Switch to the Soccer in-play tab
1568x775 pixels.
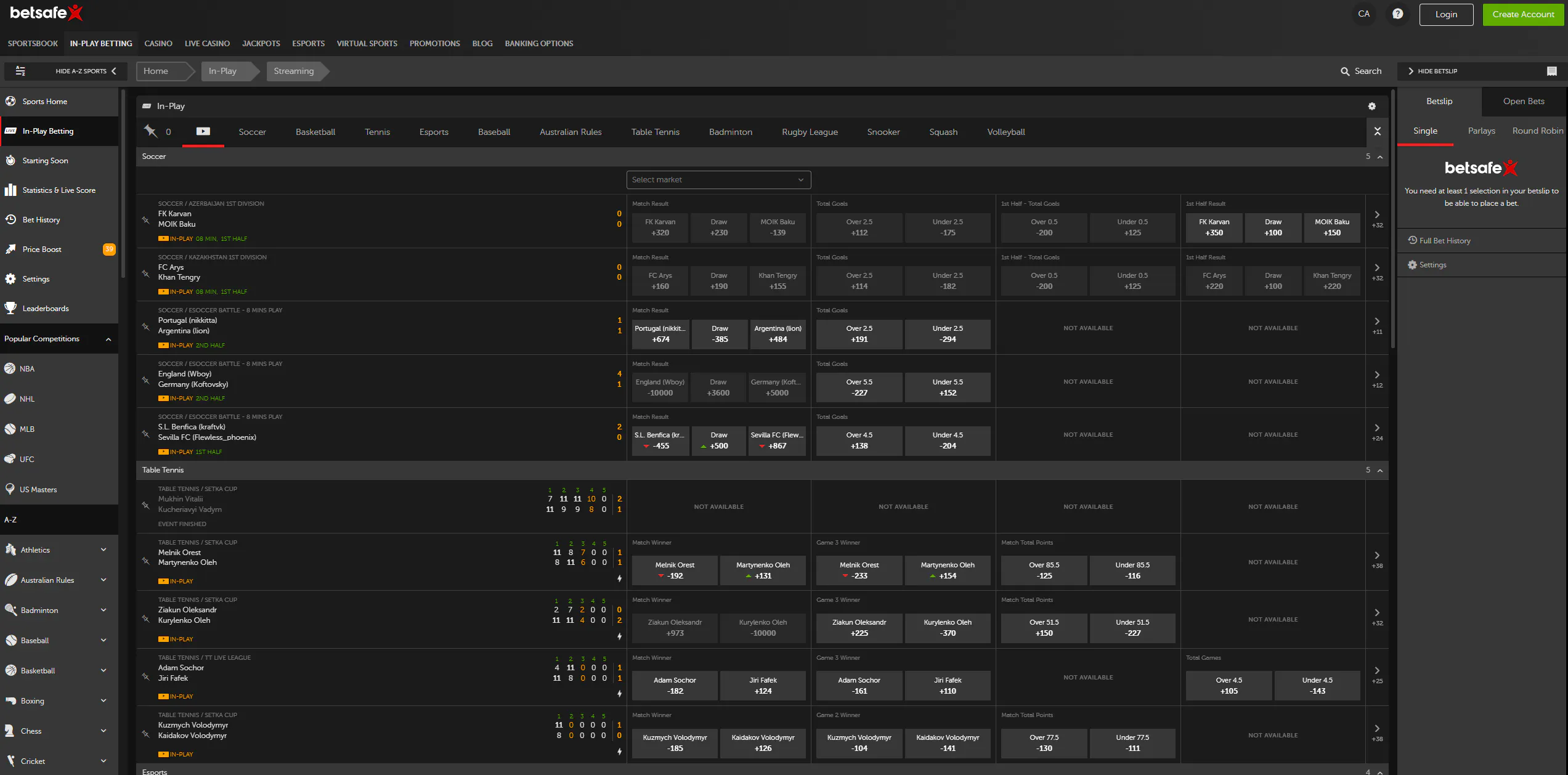coord(252,132)
